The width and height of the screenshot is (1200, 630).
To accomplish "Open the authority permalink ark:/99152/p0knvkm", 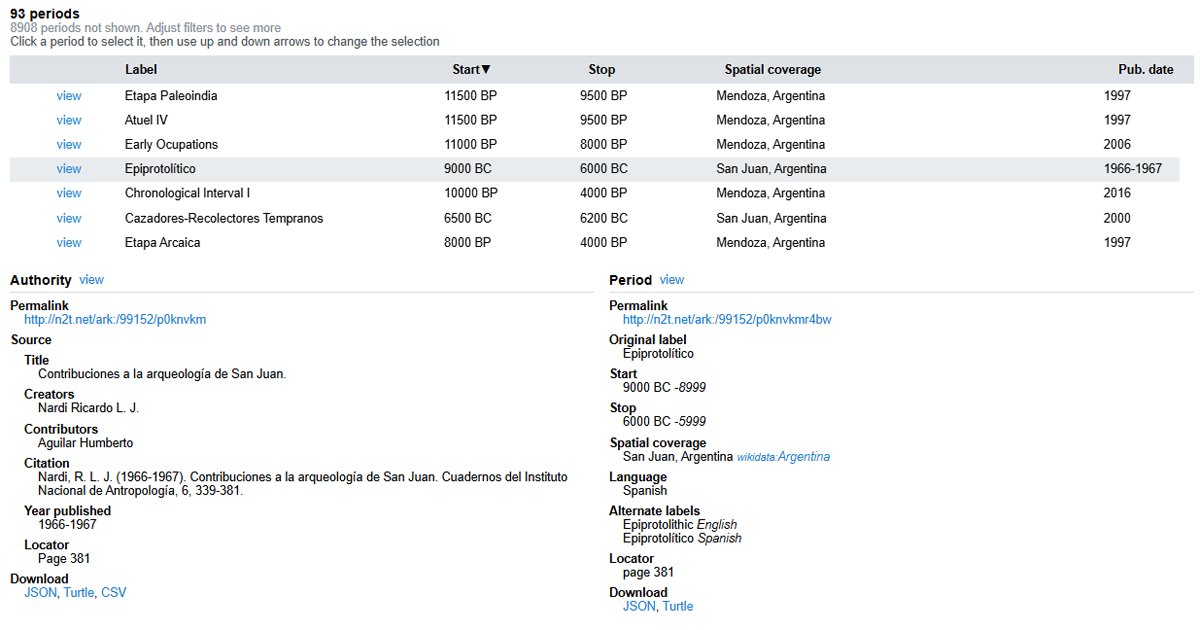I will click(x=113, y=319).
